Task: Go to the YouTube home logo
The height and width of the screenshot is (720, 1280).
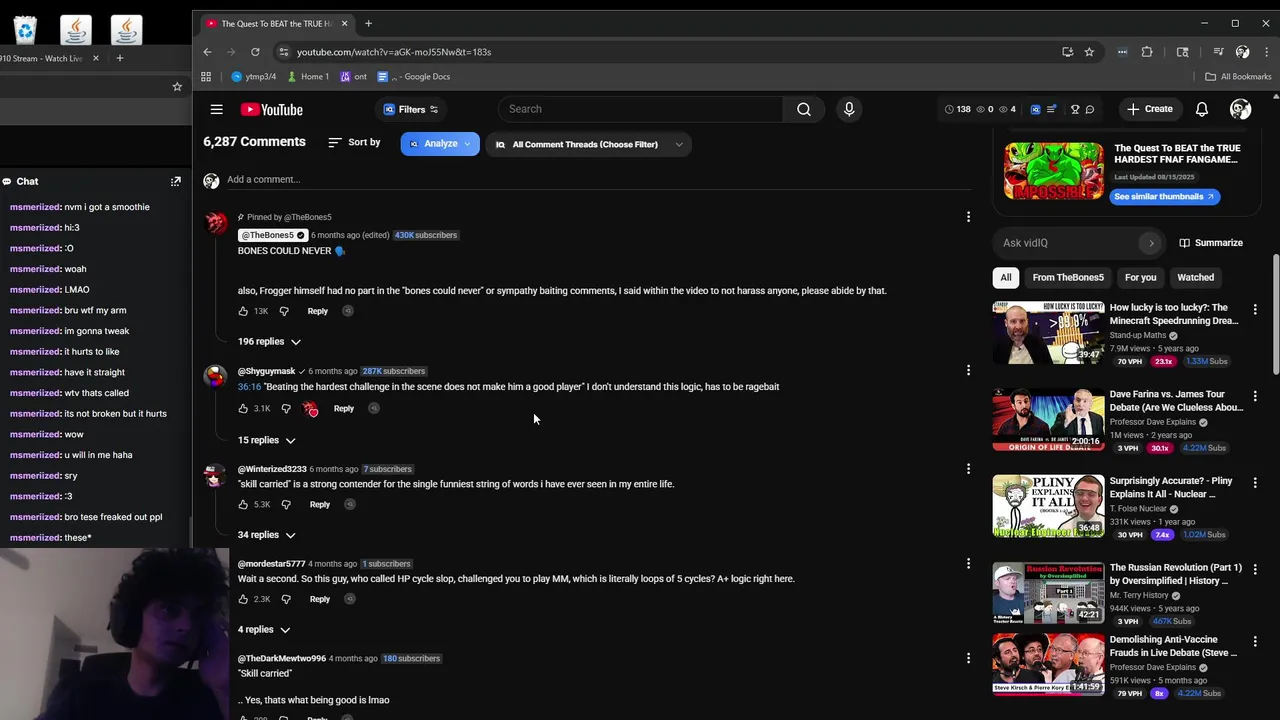Action: tap(271, 109)
